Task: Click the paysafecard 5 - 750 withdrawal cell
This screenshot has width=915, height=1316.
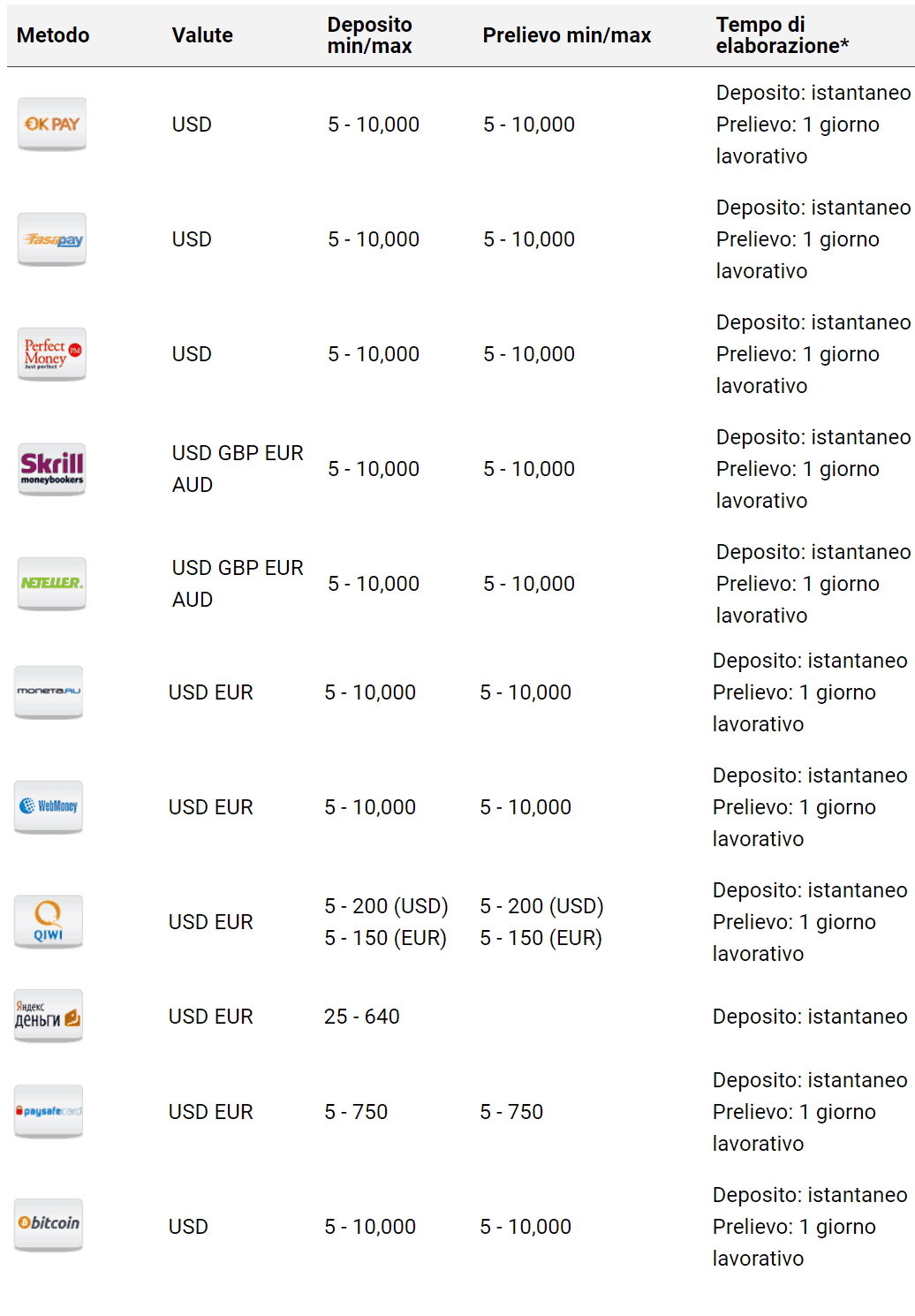Action: 511,1112
